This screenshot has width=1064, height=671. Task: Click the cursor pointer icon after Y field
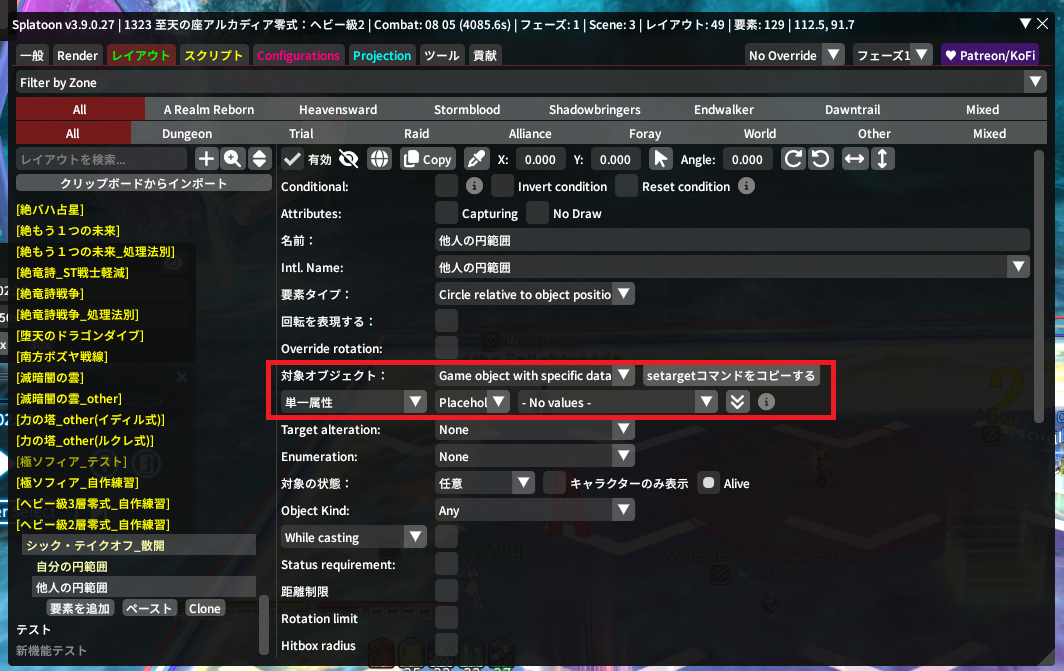[x=660, y=159]
